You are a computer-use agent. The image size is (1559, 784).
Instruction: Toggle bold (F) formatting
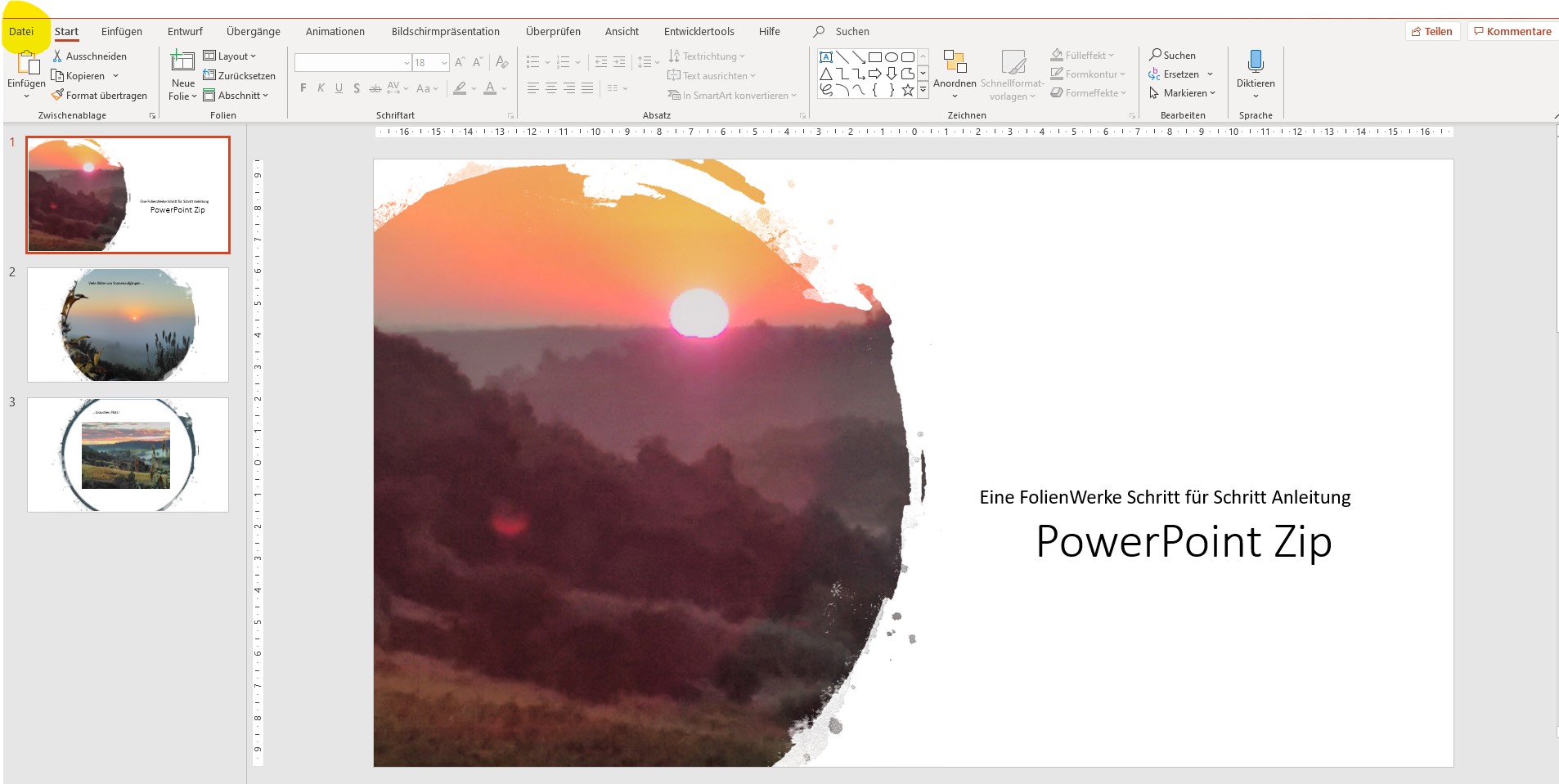click(303, 88)
